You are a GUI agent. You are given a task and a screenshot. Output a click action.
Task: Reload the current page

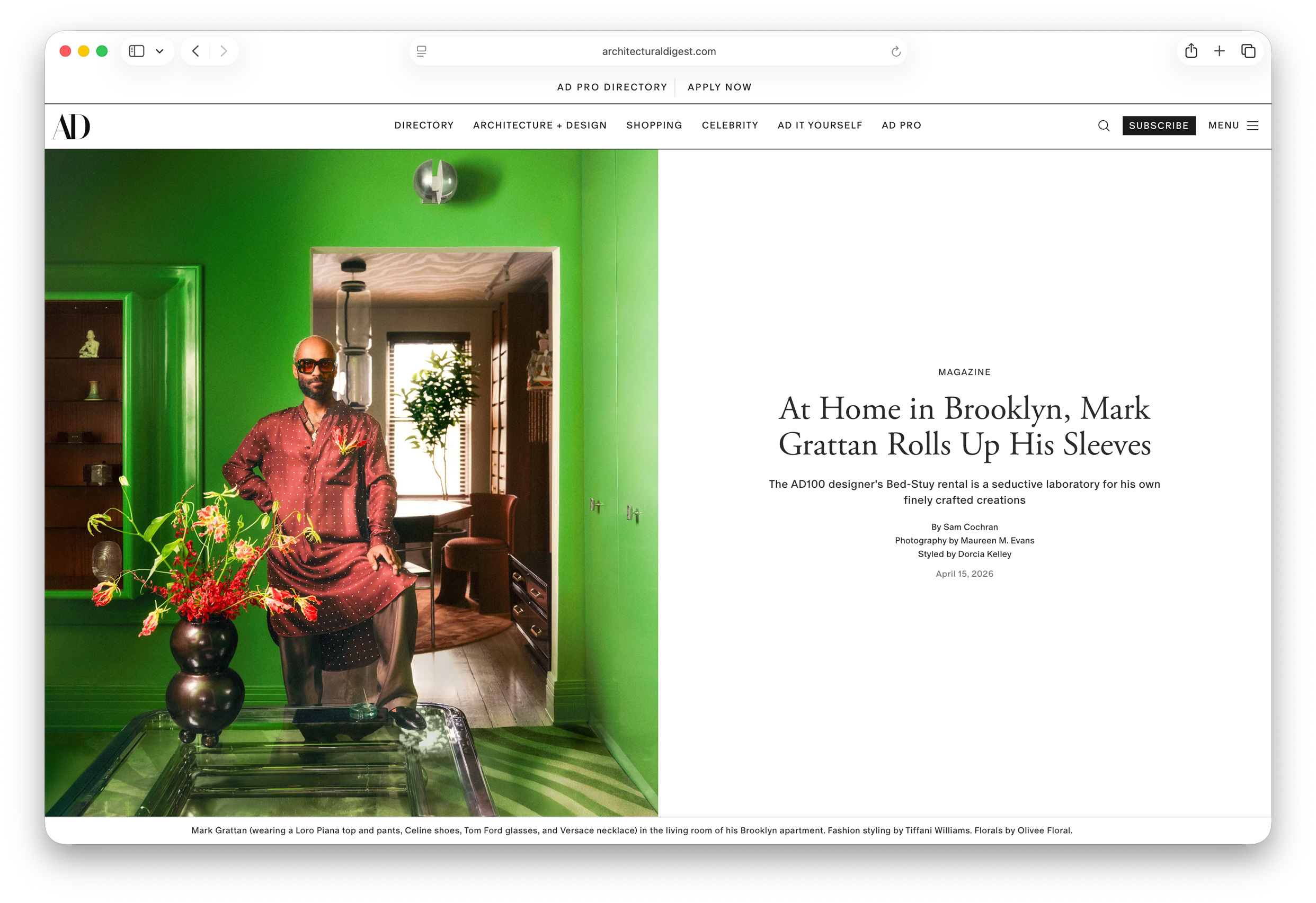tap(895, 51)
